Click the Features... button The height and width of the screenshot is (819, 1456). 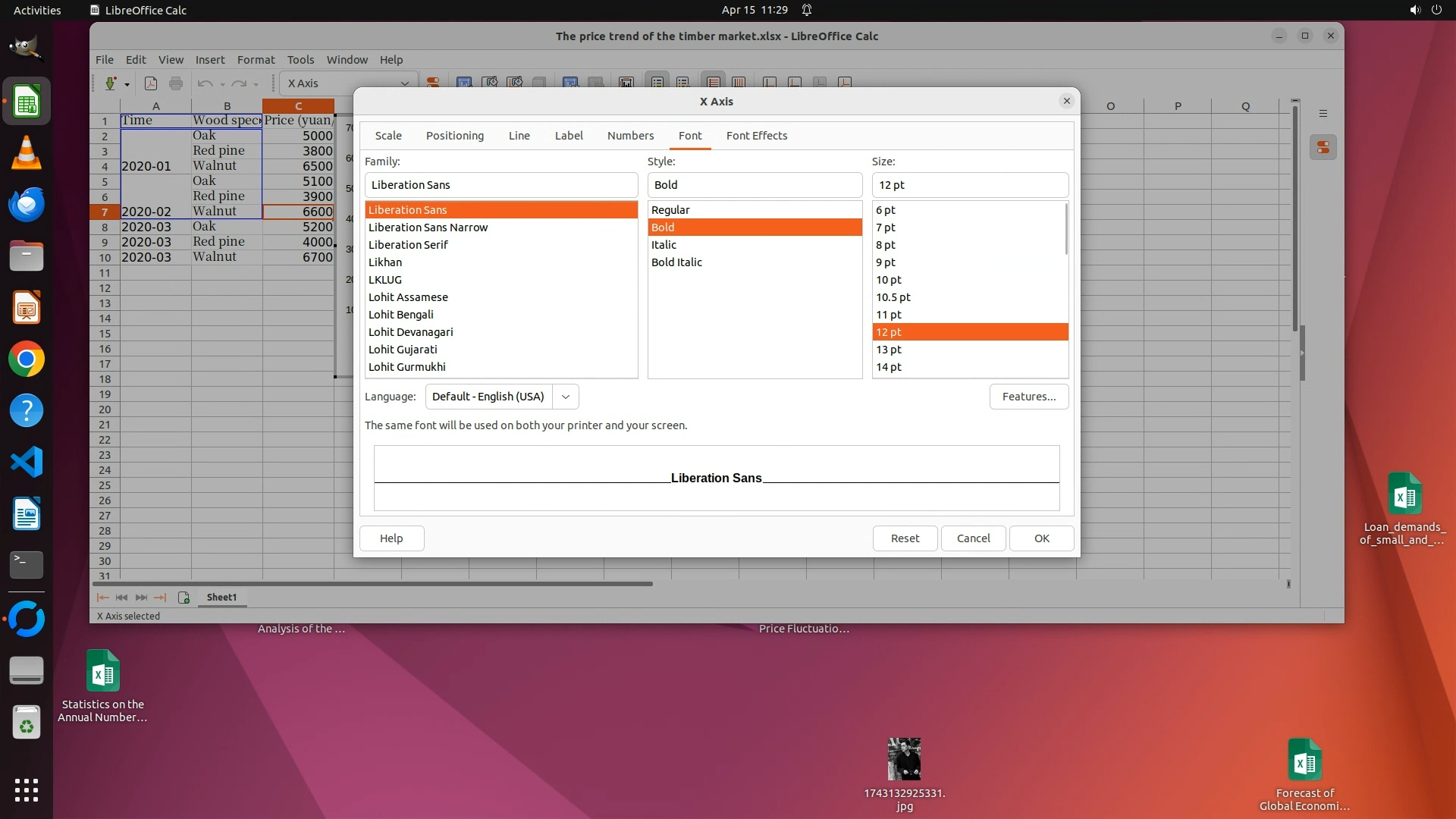click(1028, 397)
